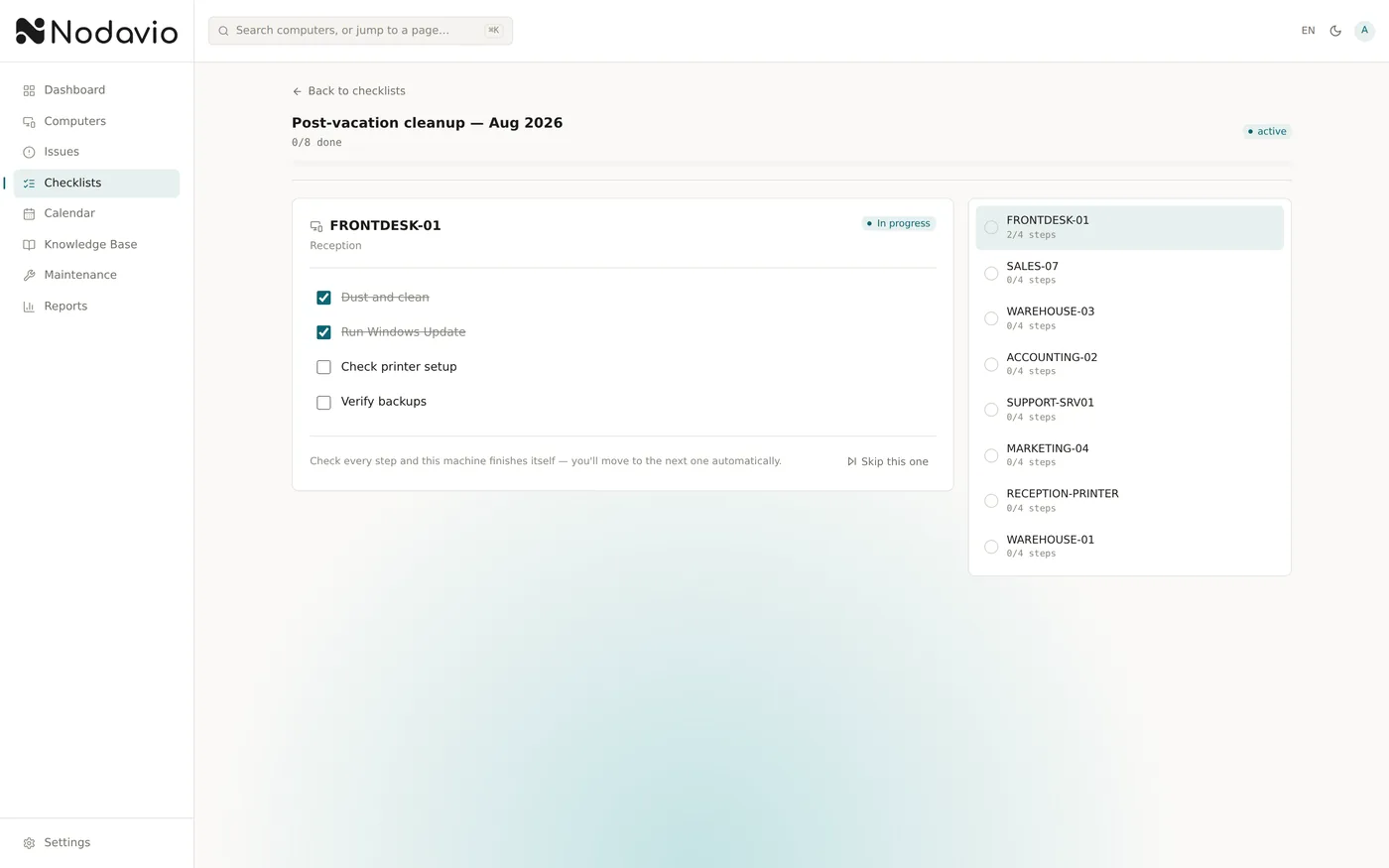Skip this one machine

click(x=888, y=461)
